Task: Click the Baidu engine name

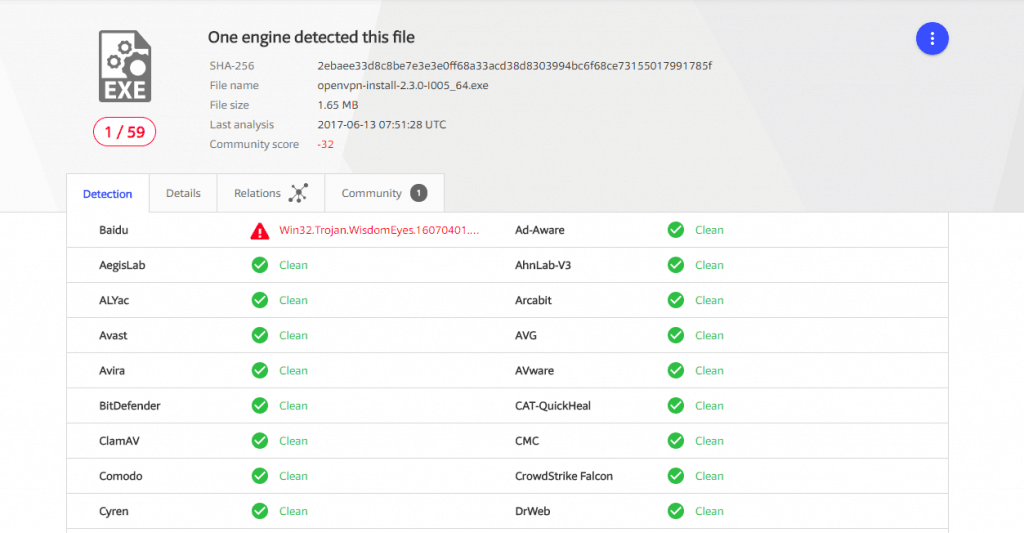Action: pyautogui.click(x=114, y=230)
